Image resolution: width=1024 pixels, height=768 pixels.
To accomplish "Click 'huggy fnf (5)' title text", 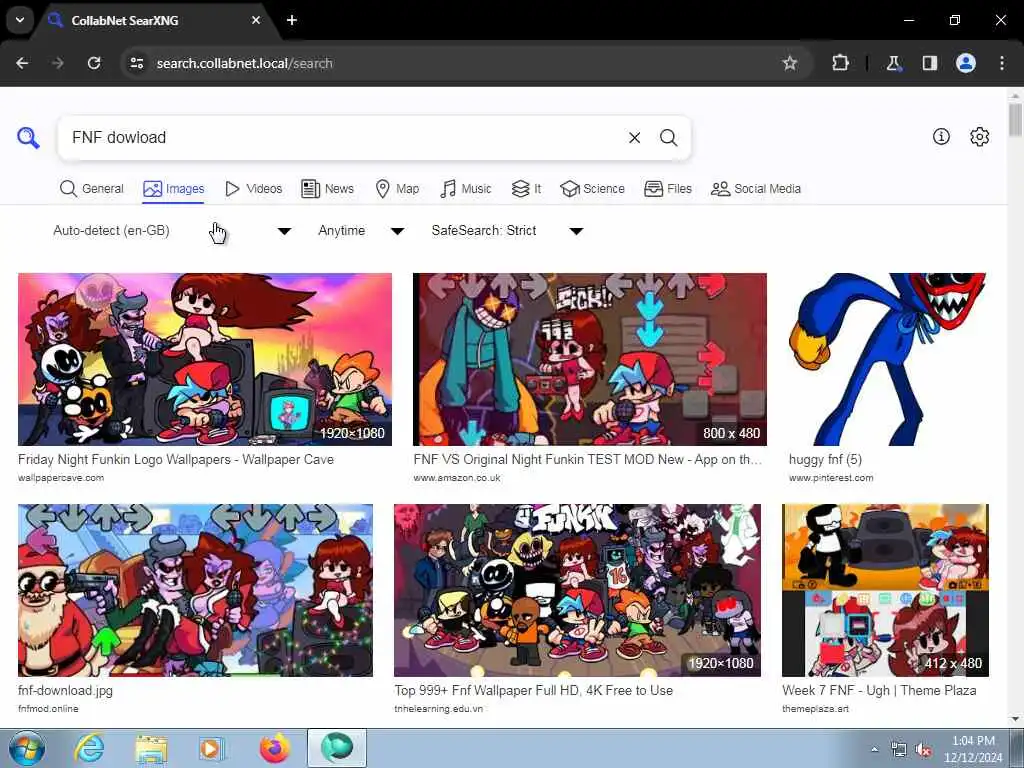I will tap(825, 460).
